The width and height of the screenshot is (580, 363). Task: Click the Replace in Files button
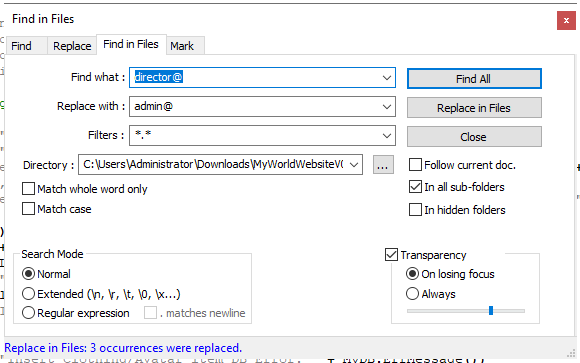coord(474,108)
